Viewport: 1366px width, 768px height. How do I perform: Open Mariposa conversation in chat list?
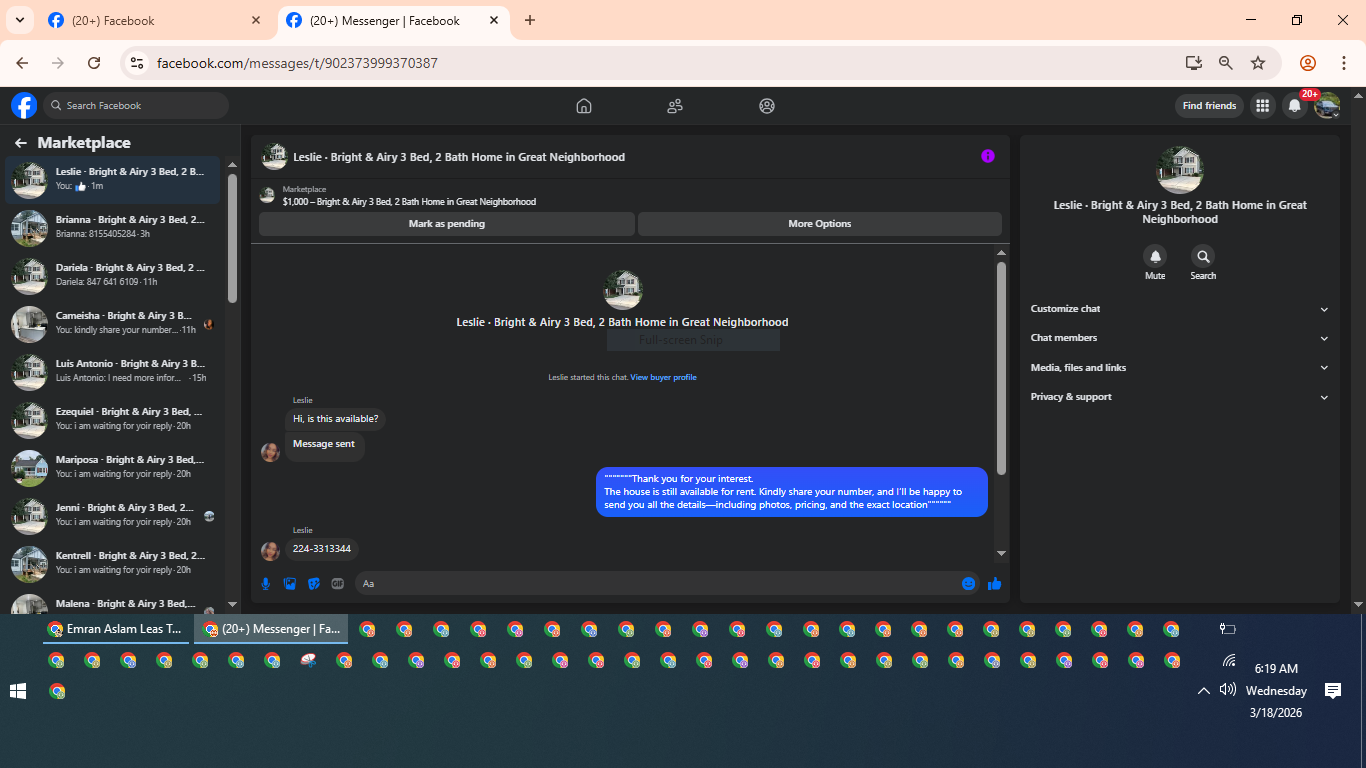coord(112,468)
